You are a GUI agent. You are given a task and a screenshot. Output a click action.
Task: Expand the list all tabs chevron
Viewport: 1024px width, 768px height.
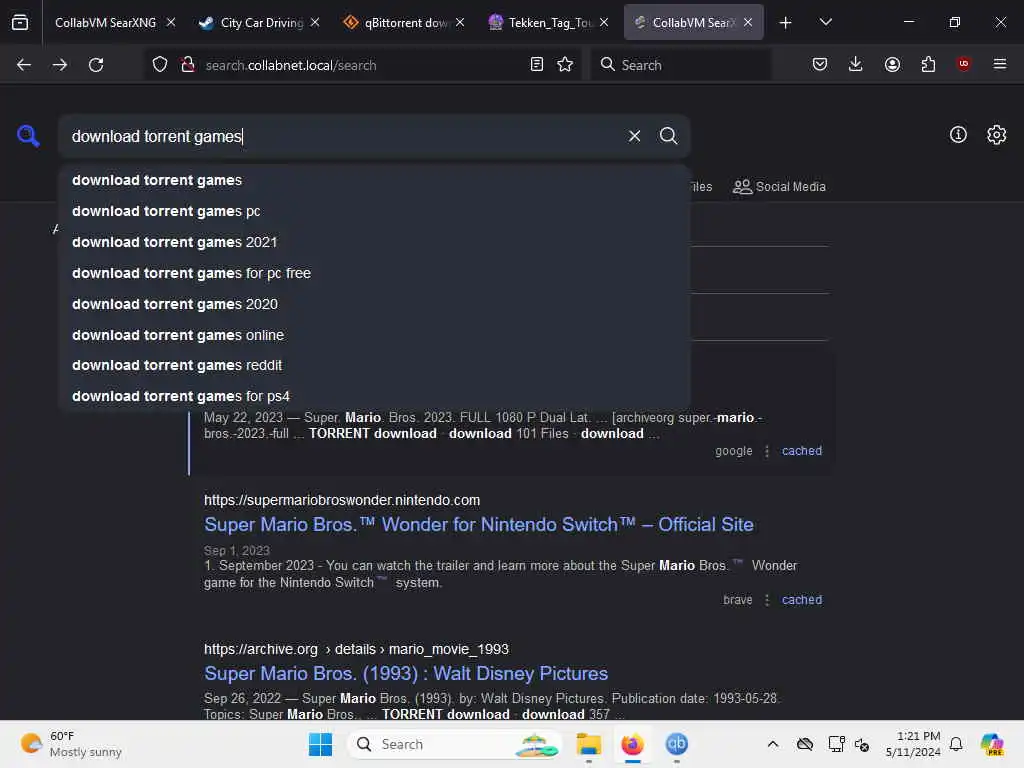825,22
